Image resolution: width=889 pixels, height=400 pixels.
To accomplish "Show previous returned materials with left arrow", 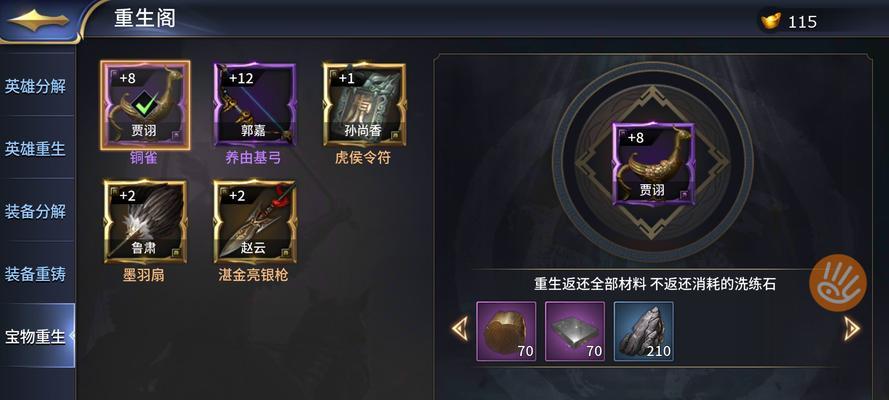I will 460,329.
